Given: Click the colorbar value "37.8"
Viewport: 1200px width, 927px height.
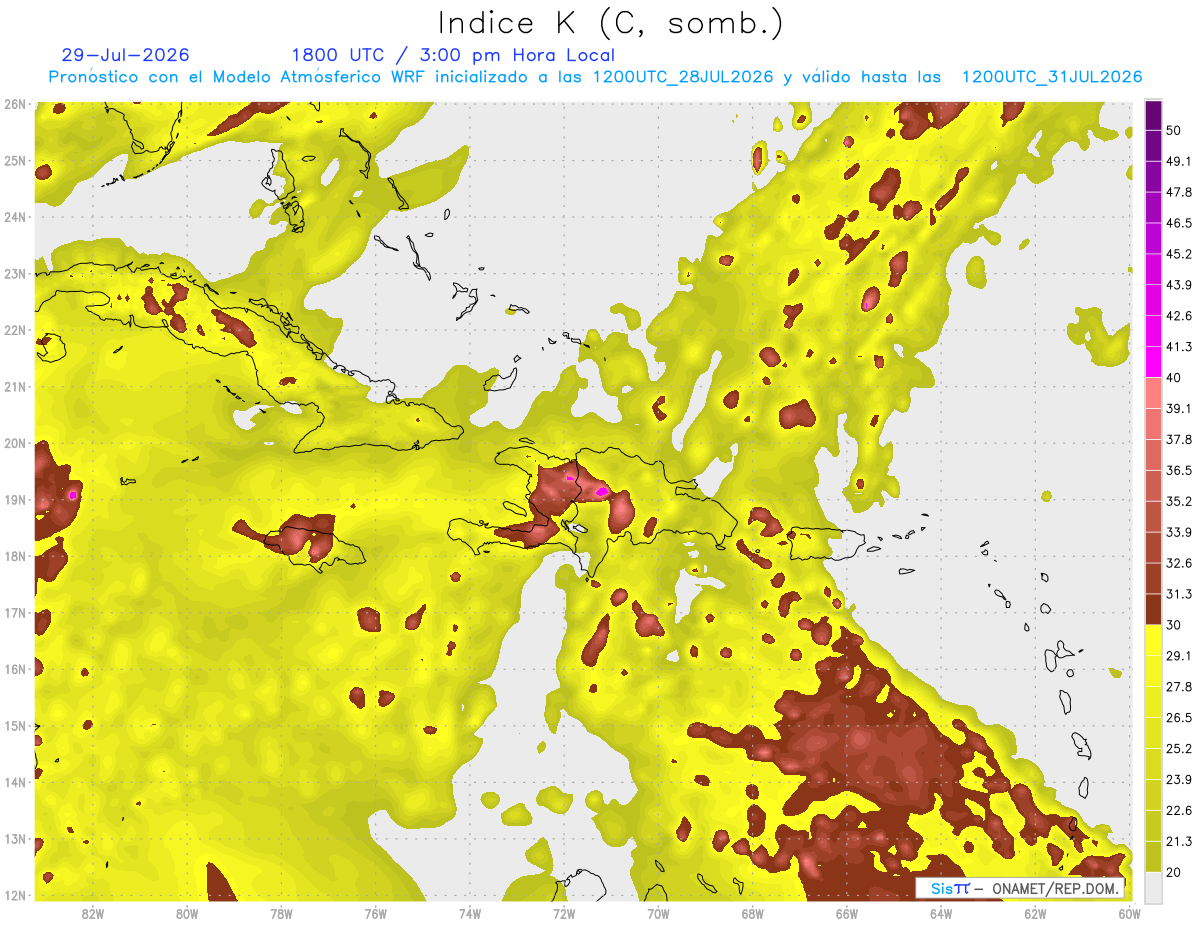Looking at the screenshot, I should pos(1179,440).
